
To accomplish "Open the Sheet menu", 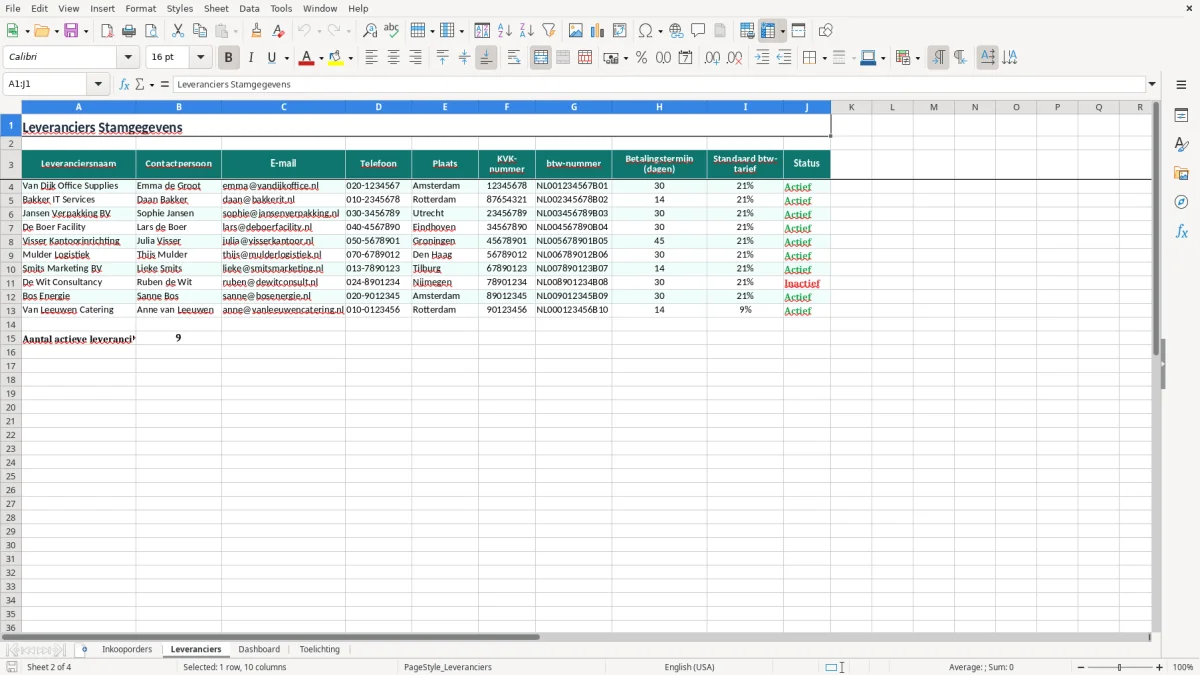I will click(x=216, y=8).
